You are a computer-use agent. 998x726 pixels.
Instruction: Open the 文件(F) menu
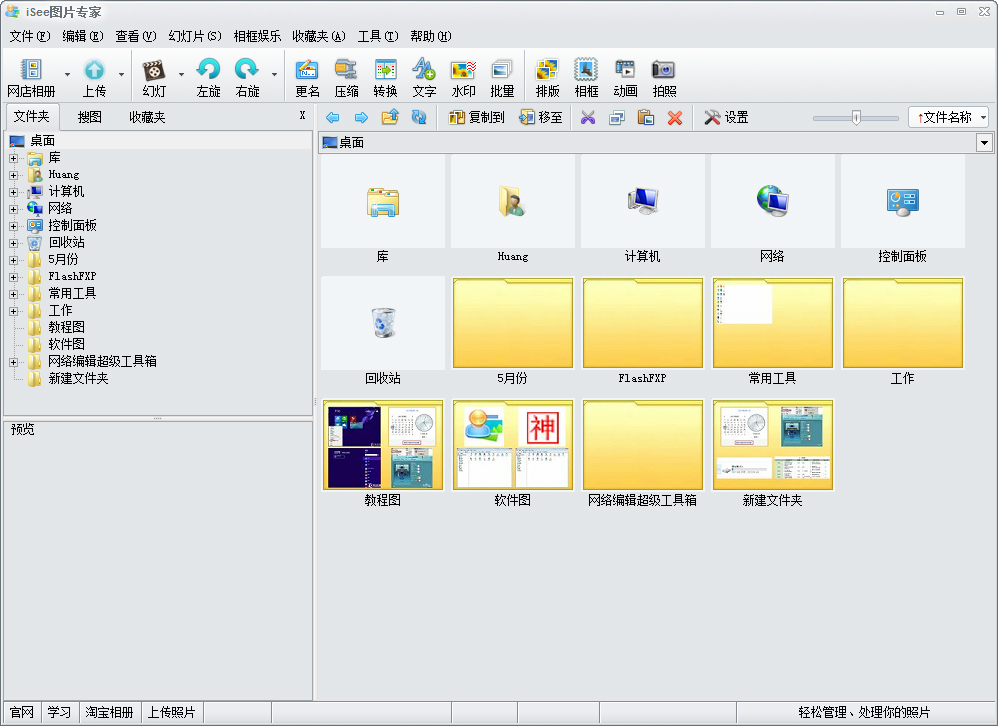[29, 36]
